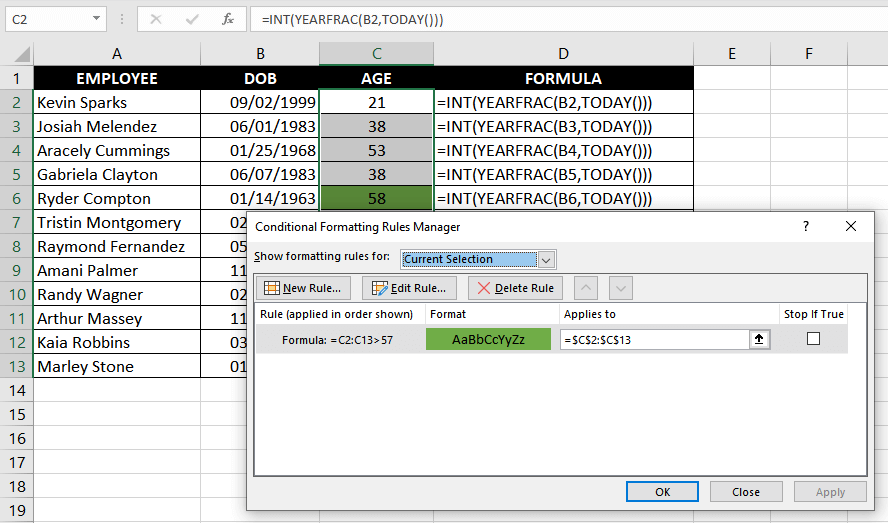The width and height of the screenshot is (888, 523).
Task: Click the AGE header cell
Action: pos(377,78)
